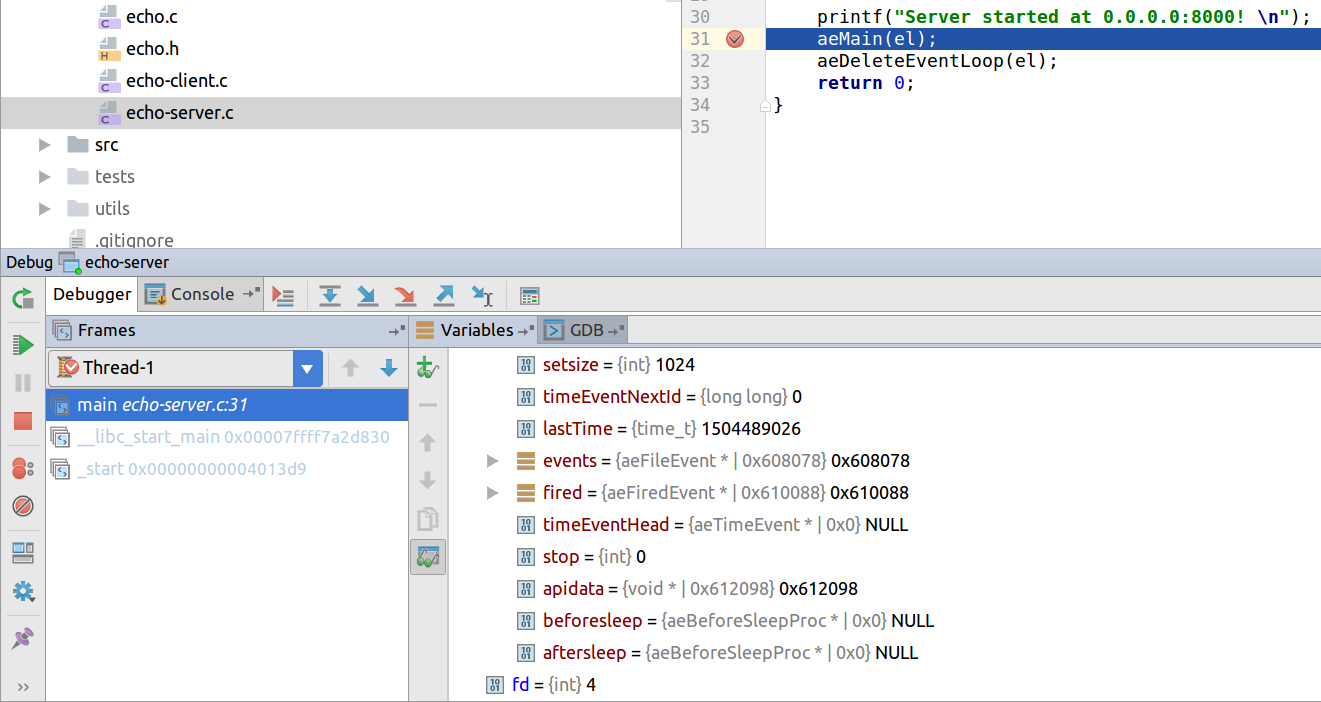
Task: Place cursor on aeDeleteEventLoop(el) line
Action: tap(937, 61)
